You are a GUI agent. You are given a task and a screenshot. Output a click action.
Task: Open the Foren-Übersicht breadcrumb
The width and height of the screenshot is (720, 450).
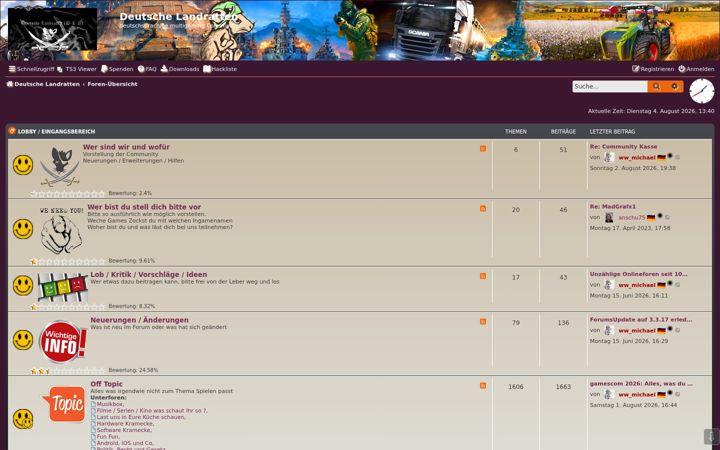(112, 84)
